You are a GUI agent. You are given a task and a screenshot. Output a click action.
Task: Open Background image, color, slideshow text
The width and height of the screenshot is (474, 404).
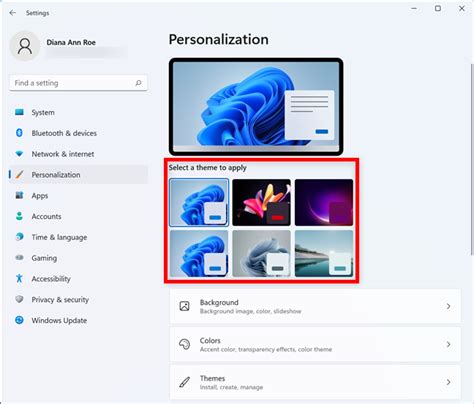[250, 311]
